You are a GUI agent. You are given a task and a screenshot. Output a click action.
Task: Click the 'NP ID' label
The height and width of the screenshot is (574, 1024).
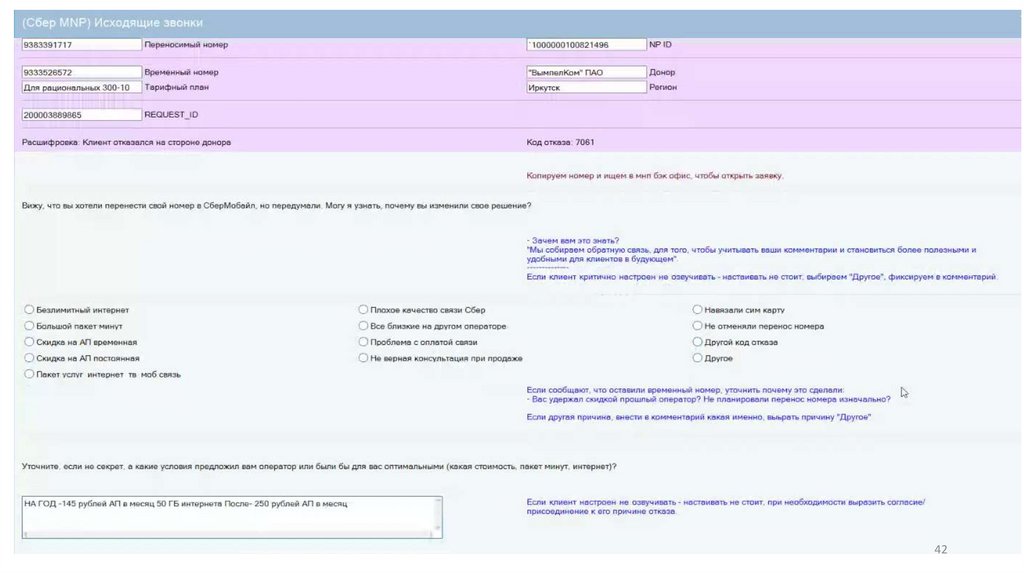pyautogui.click(x=660, y=44)
